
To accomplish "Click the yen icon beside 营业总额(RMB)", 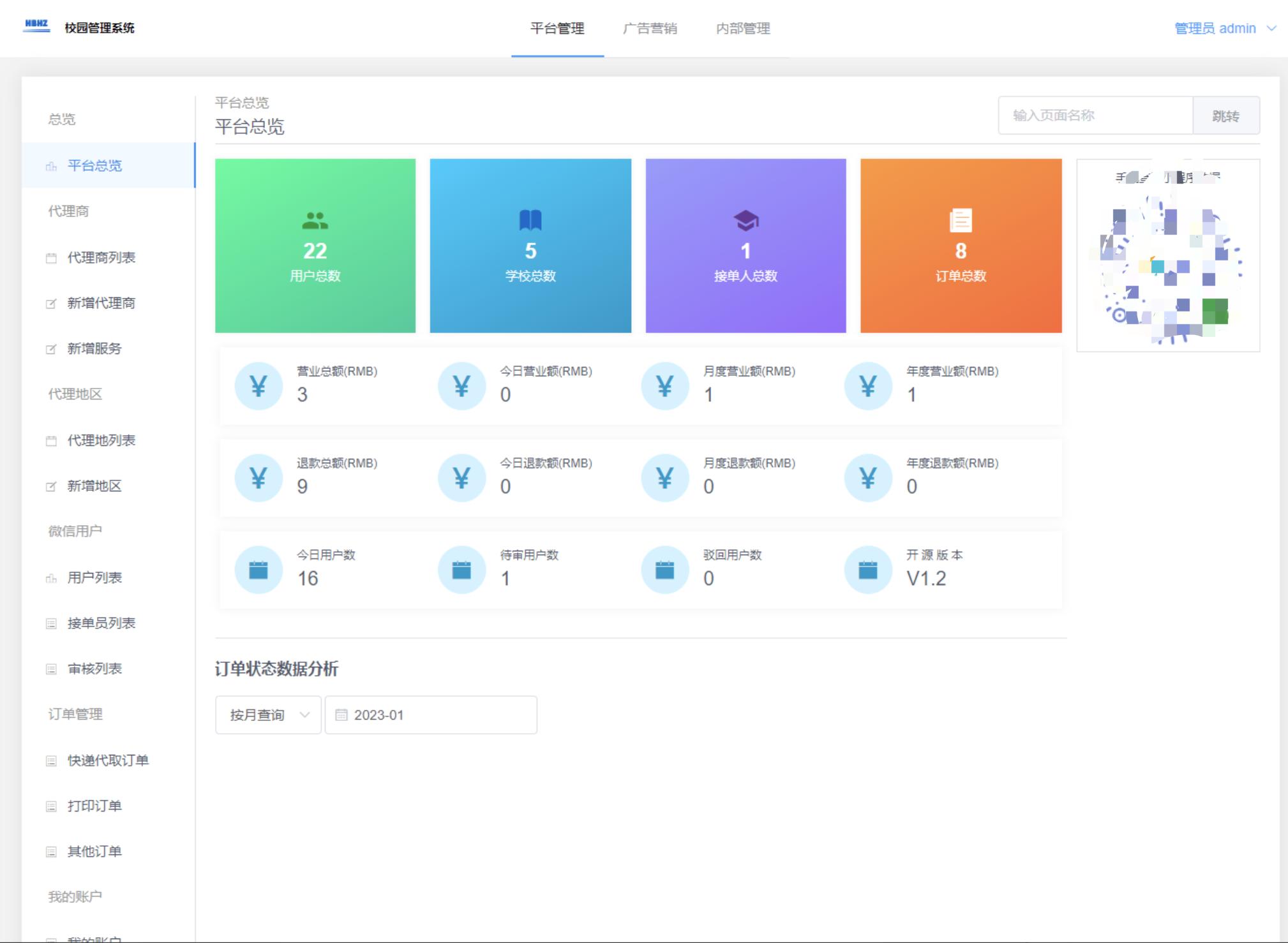I will pos(258,385).
